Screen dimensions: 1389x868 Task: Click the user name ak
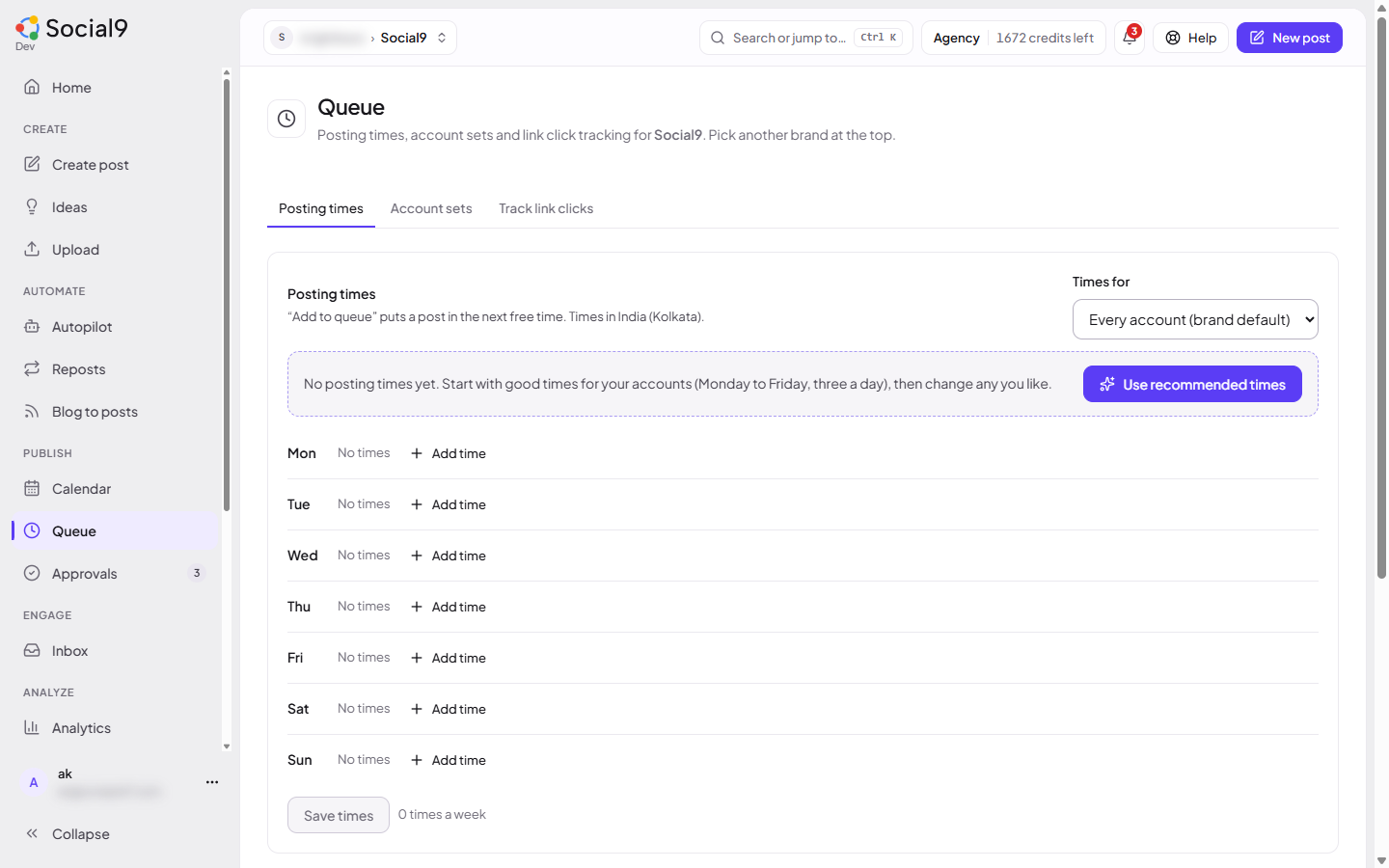pyautogui.click(x=65, y=773)
